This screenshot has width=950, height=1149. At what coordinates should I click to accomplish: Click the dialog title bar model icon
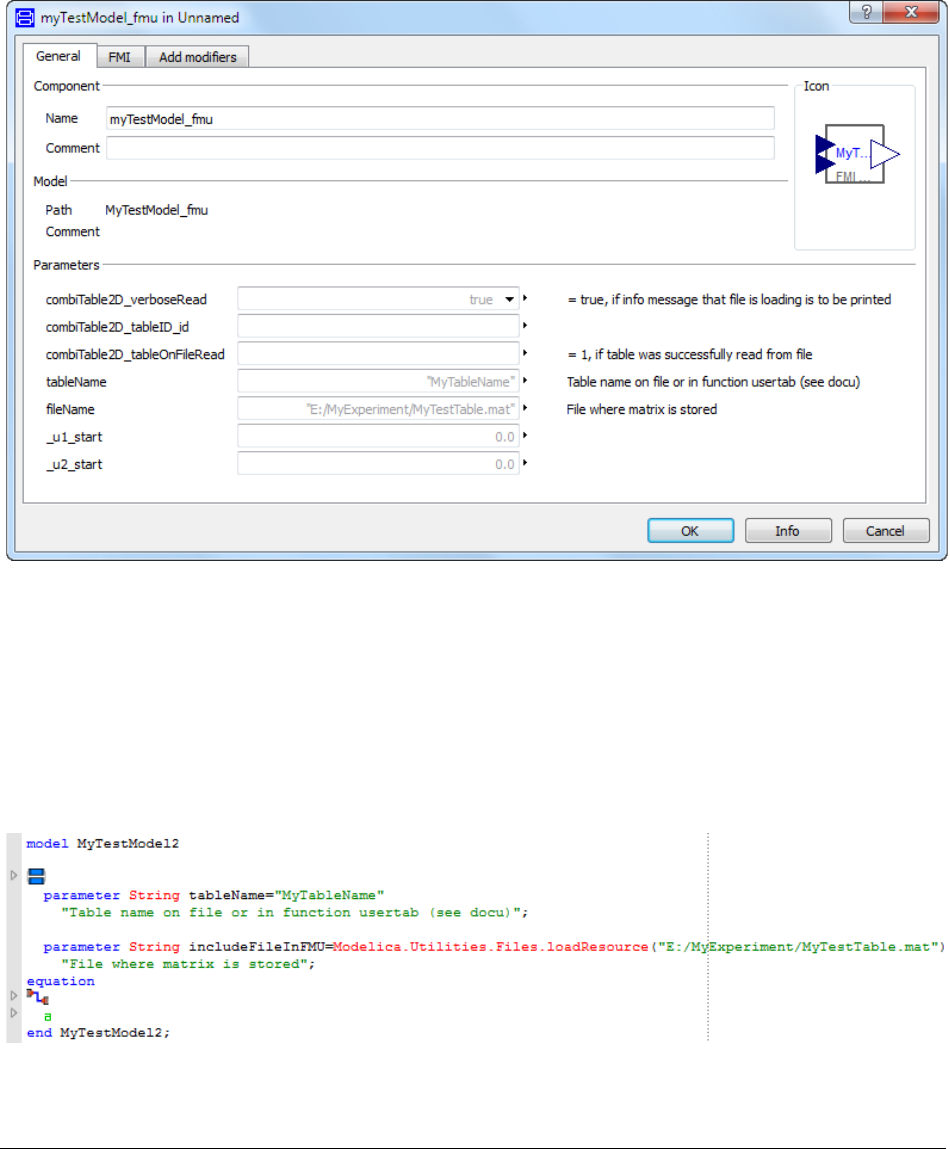[x=25, y=18]
